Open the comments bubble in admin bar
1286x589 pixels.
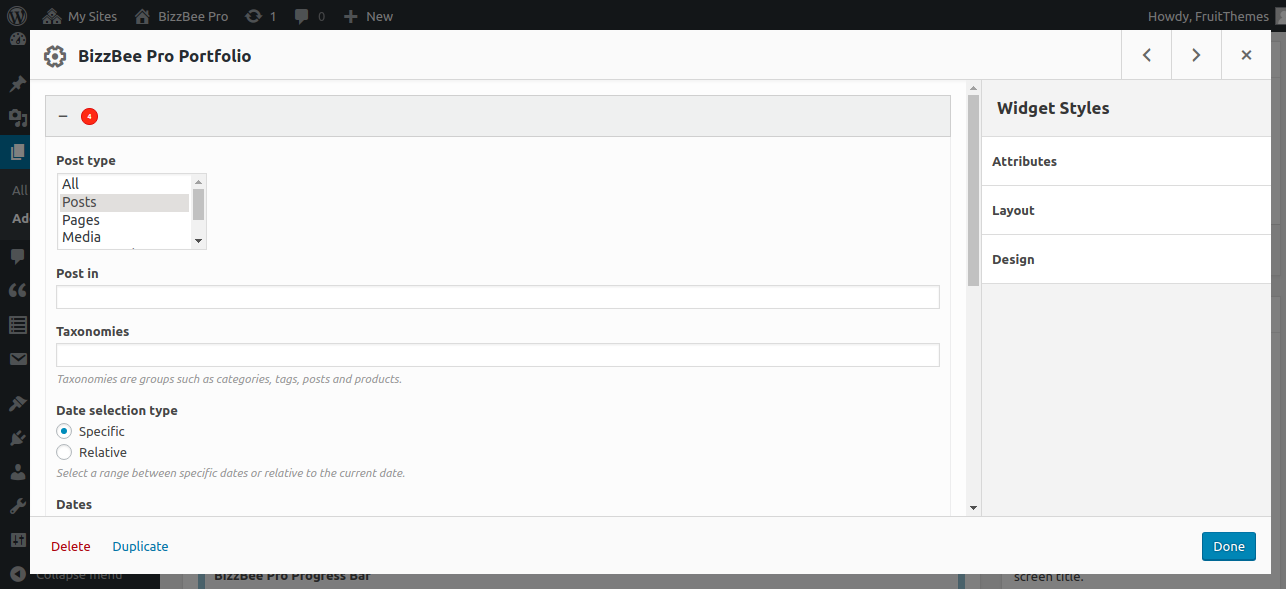pyautogui.click(x=309, y=16)
